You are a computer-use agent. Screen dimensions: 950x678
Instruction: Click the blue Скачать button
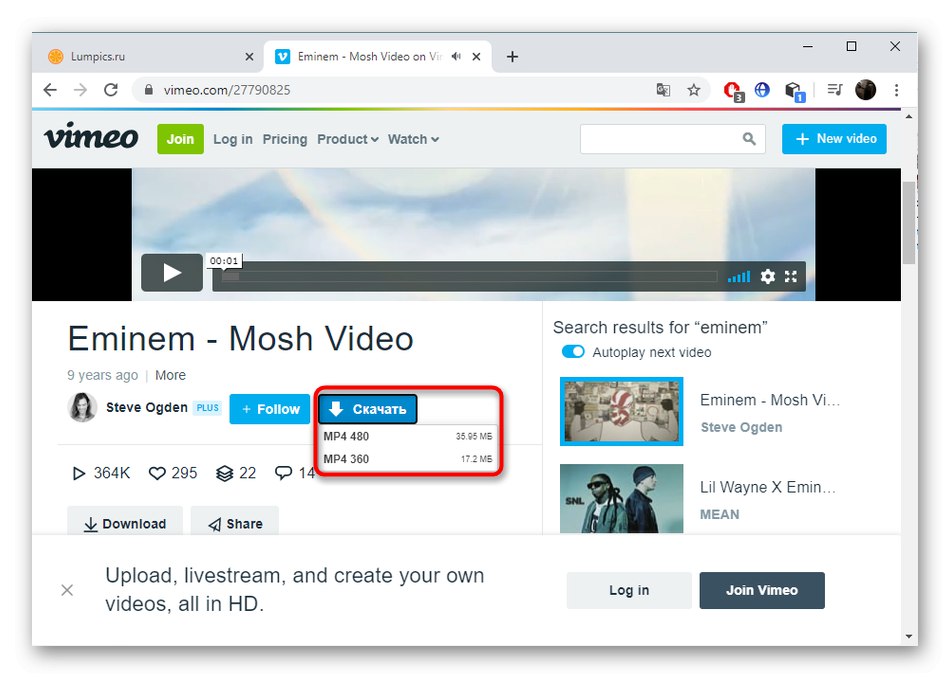tap(368, 409)
